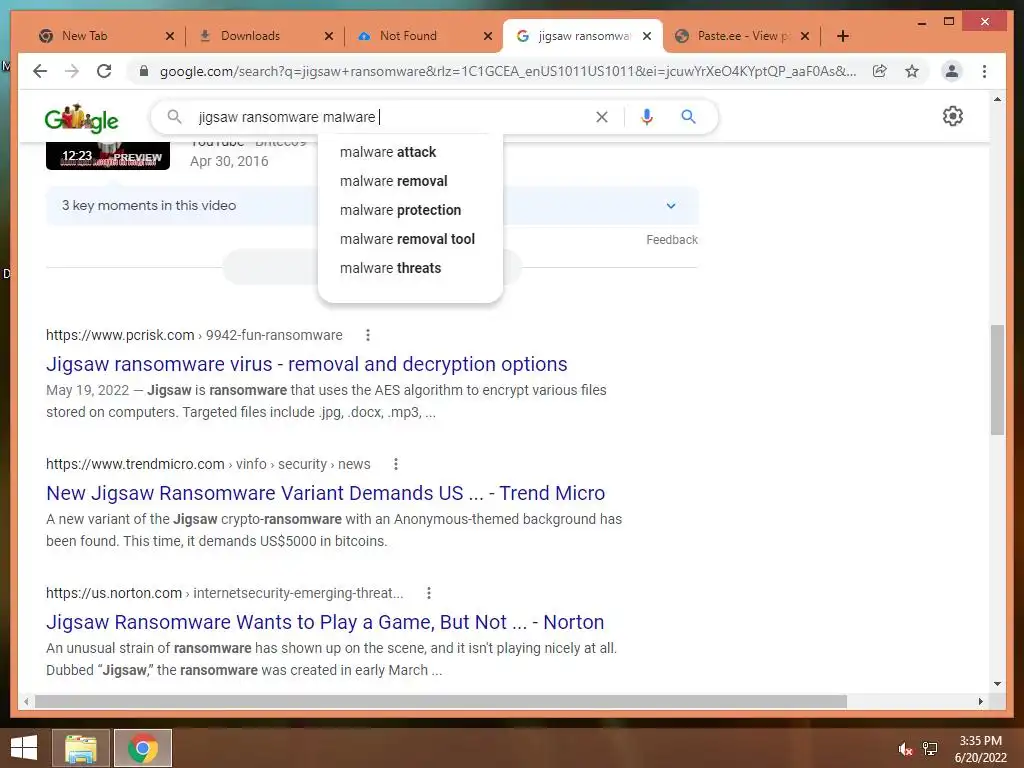This screenshot has height=768, width=1024.
Task: Open the 12:23 video preview thumbnail
Action: [x=108, y=155]
